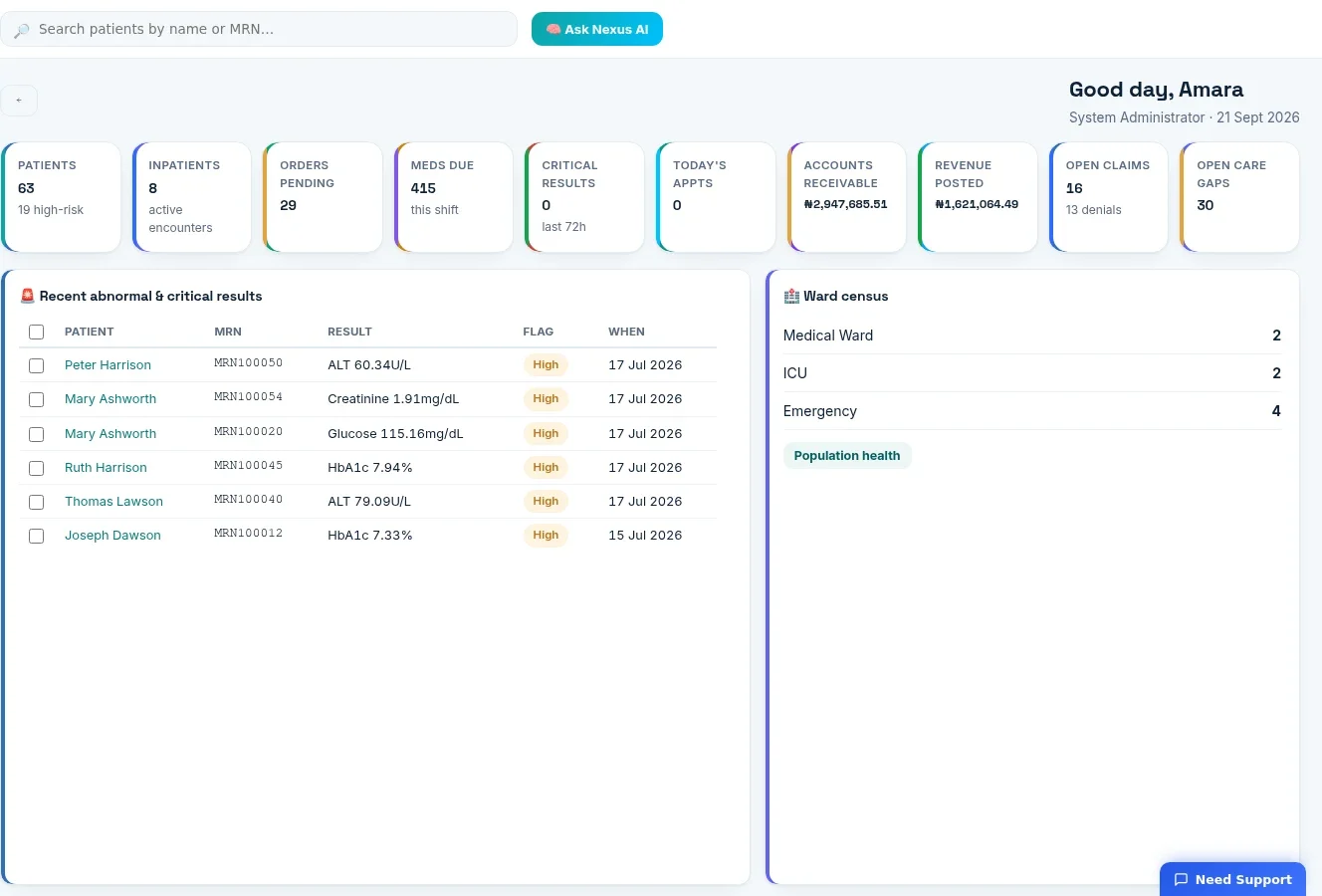The height and width of the screenshot is (896, 1322).
Task: Click the Ask Nexus AI button
Action: [597, 29]
